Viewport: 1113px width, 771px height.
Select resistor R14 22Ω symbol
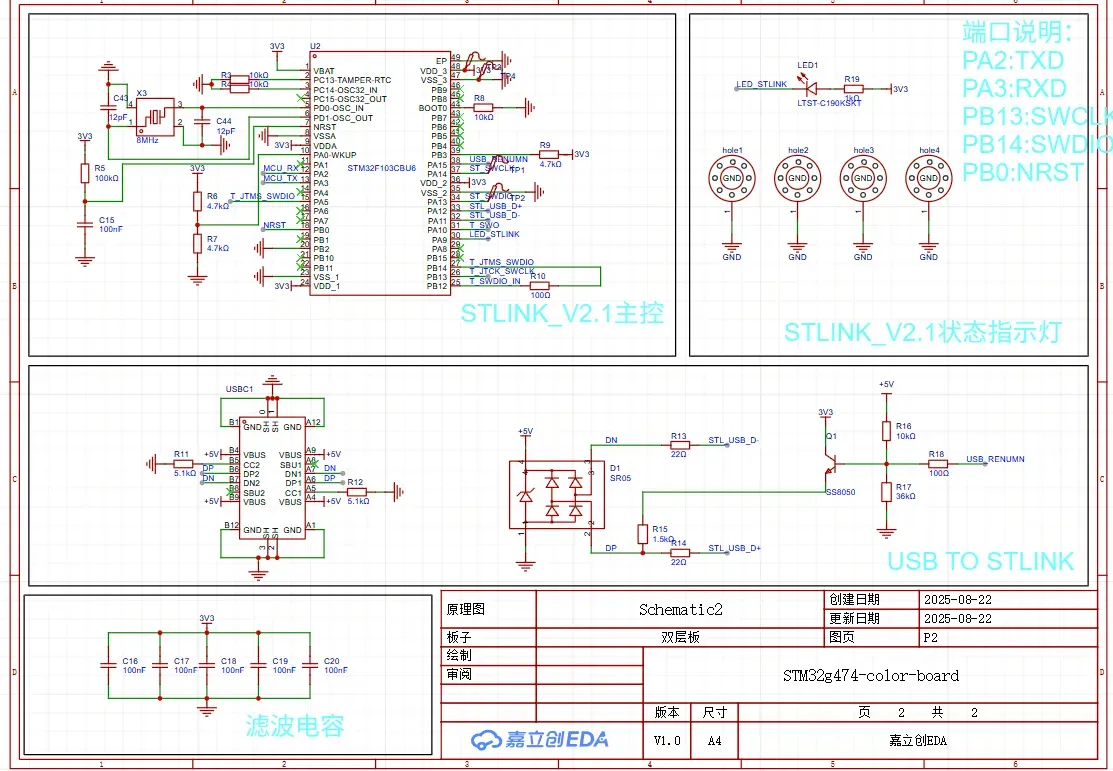point(679,552)
